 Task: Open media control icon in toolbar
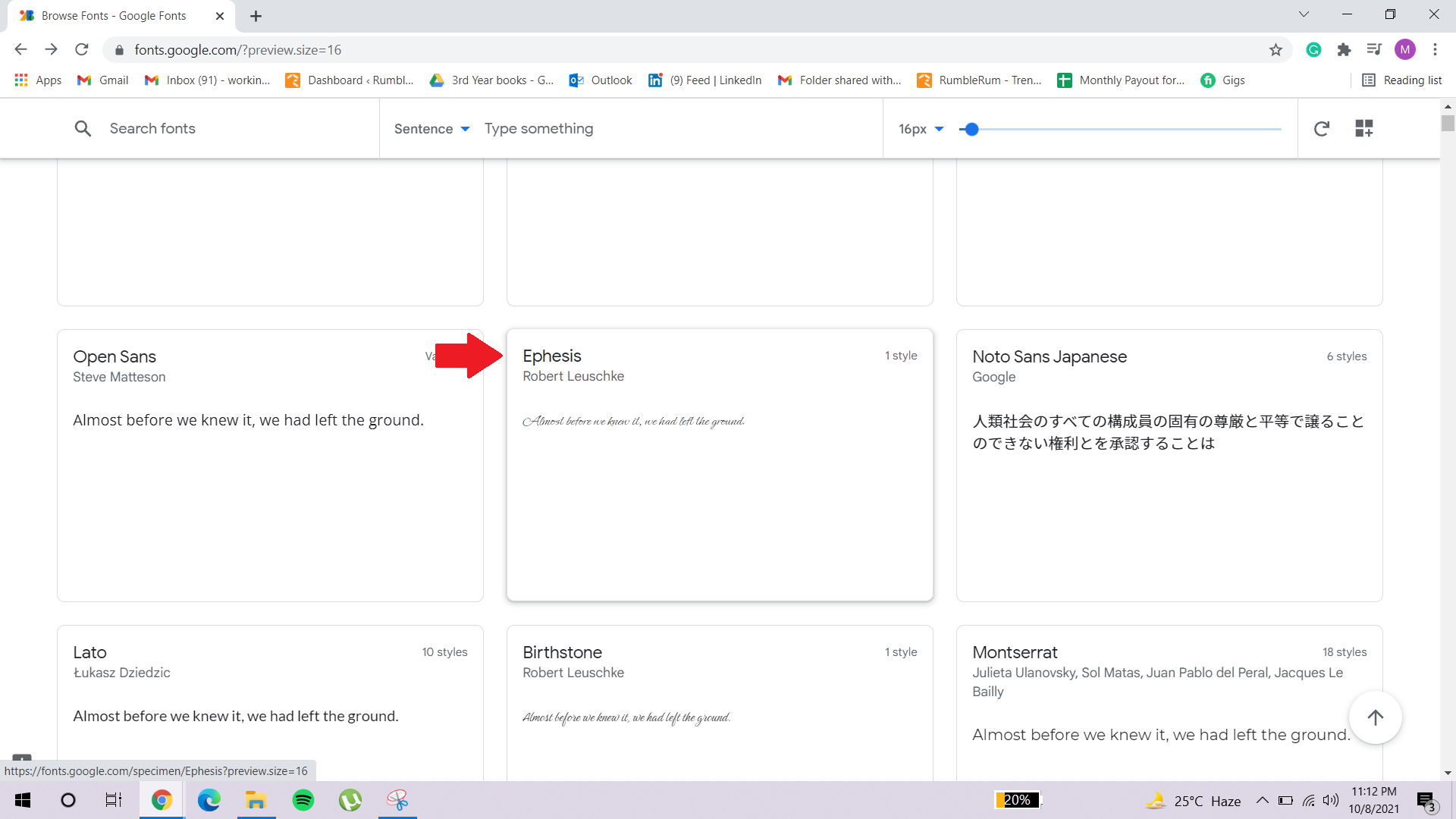(1374, 50)
